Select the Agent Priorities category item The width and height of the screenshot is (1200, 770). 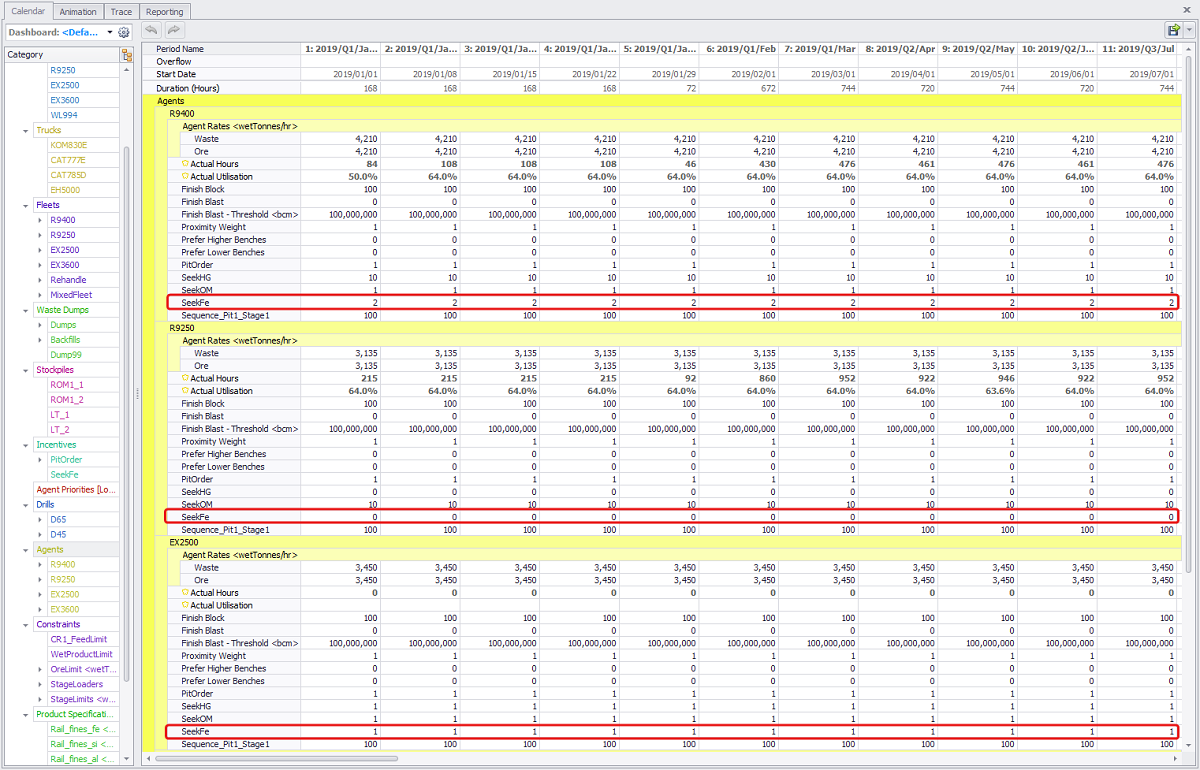click(78, 490)
